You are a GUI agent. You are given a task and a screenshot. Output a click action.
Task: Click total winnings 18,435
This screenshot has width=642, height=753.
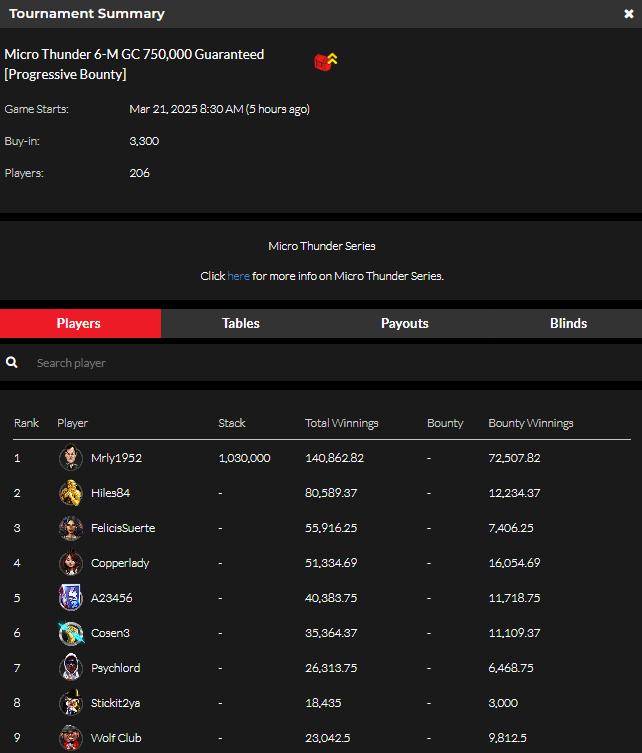pos(323,703)
